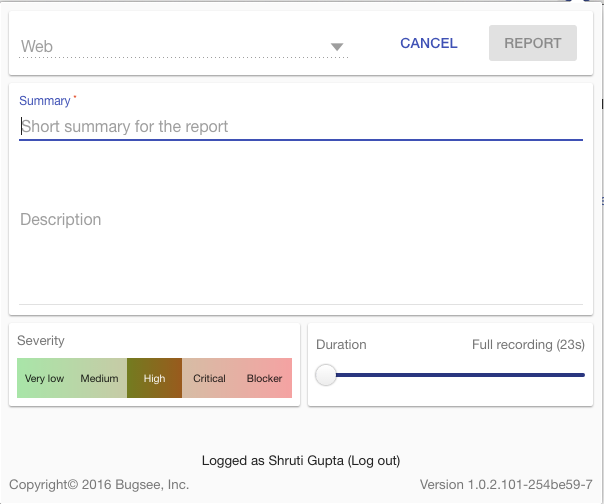Select High severity option
The width and height of the screenshot is (604, 504).
click(154, 378)
